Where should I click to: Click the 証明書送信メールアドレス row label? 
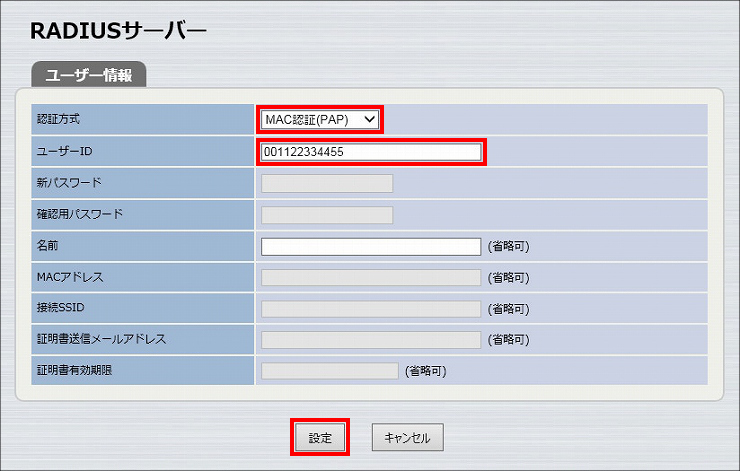pos(101,339)
